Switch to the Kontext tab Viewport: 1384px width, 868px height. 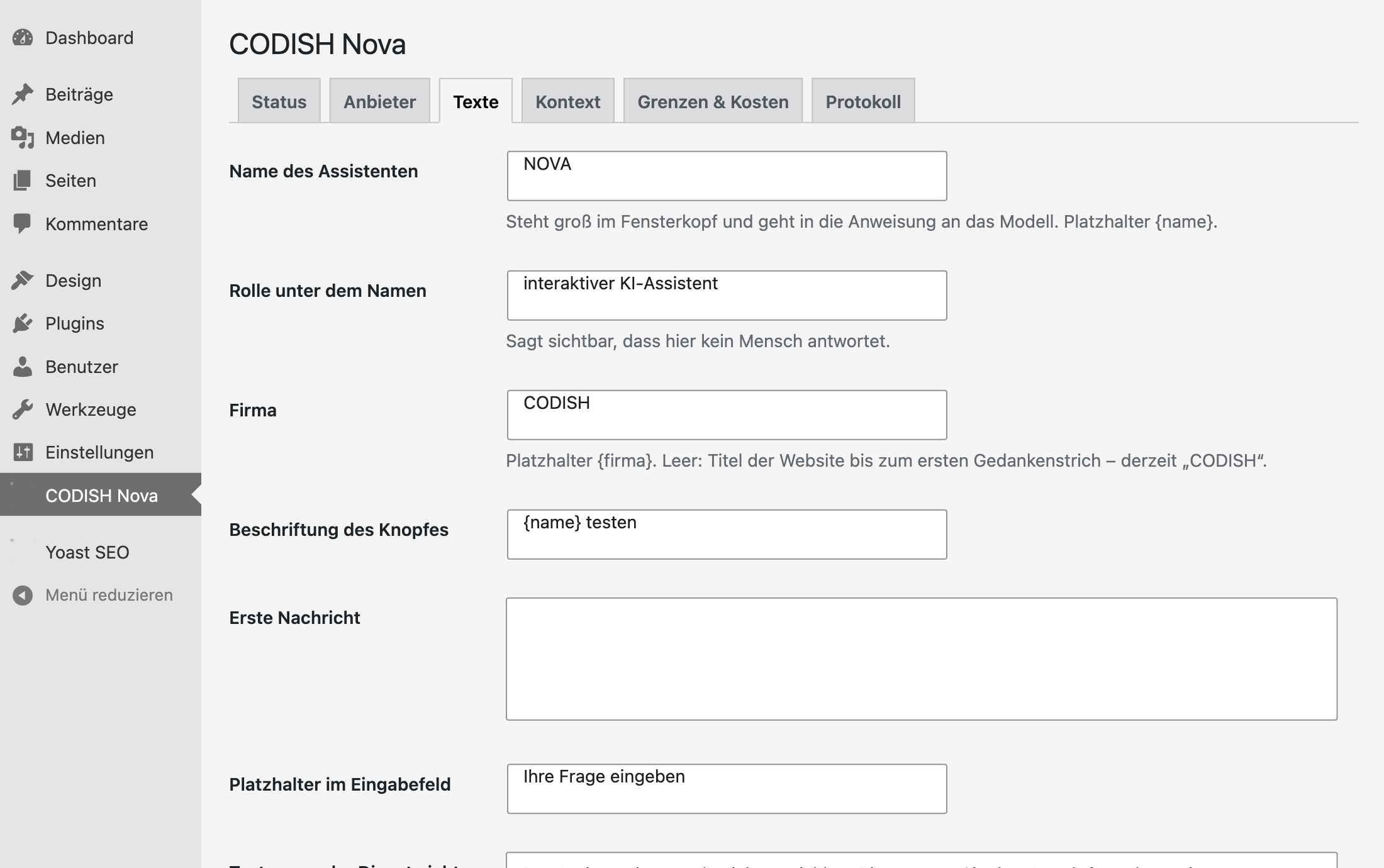[x=568, y=101]
